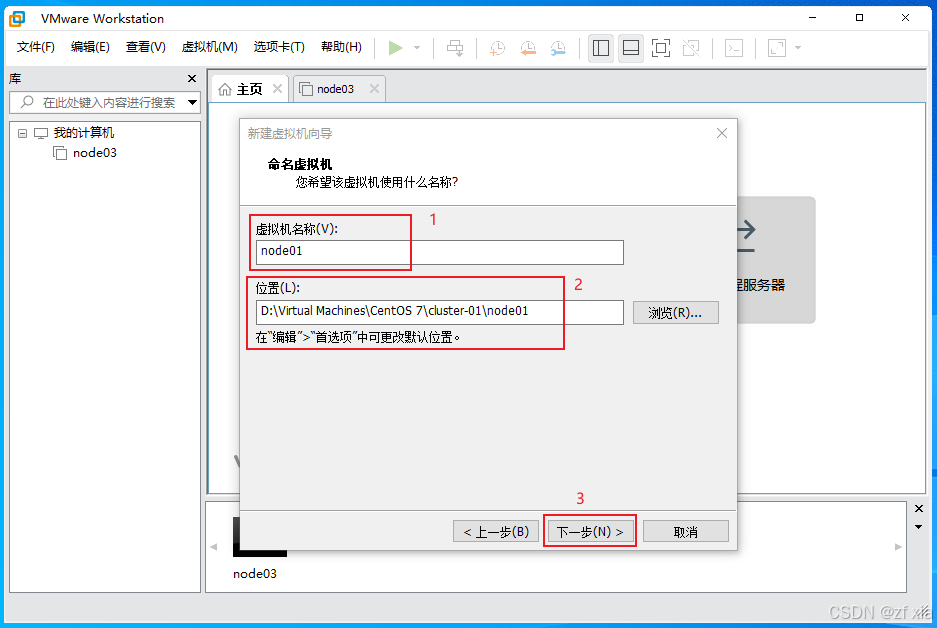This screenshot has height=628, width=937.
Task: Open the stretch display dropdown arrow
Action: click(x=798, y=48)
